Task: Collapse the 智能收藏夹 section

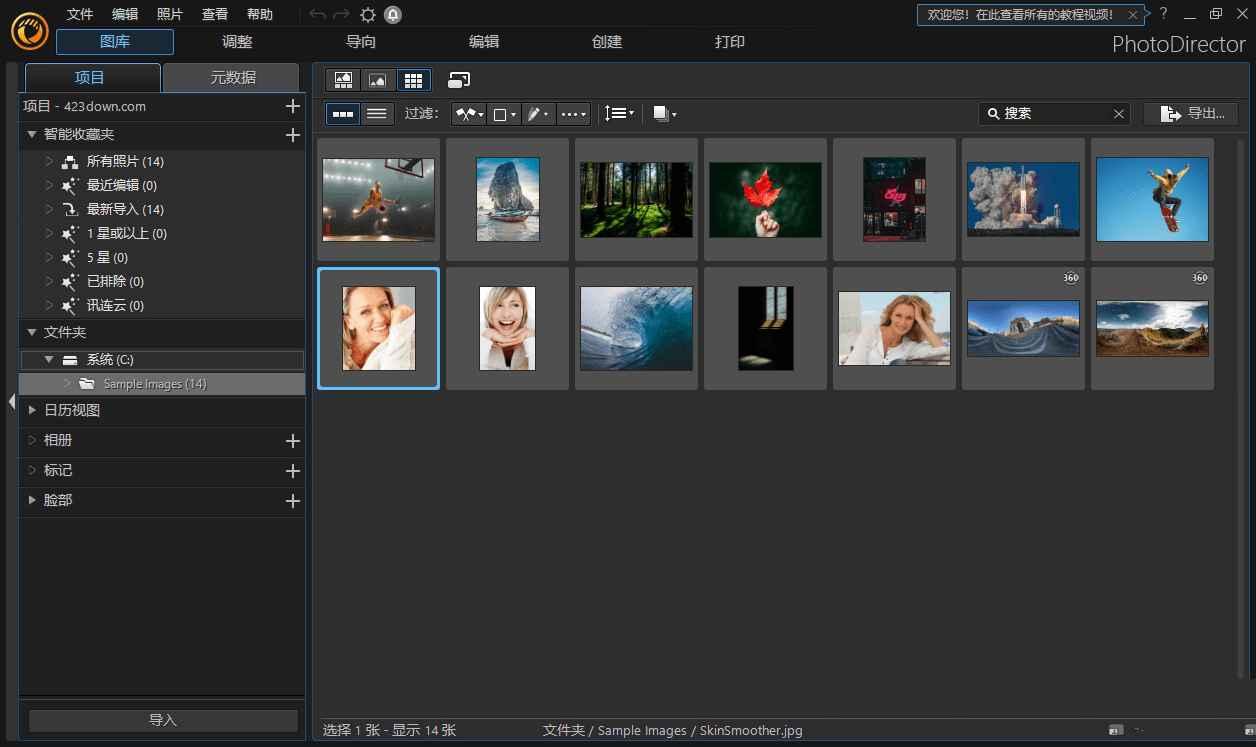Action: pyautogui.click(x=31, y=134)
